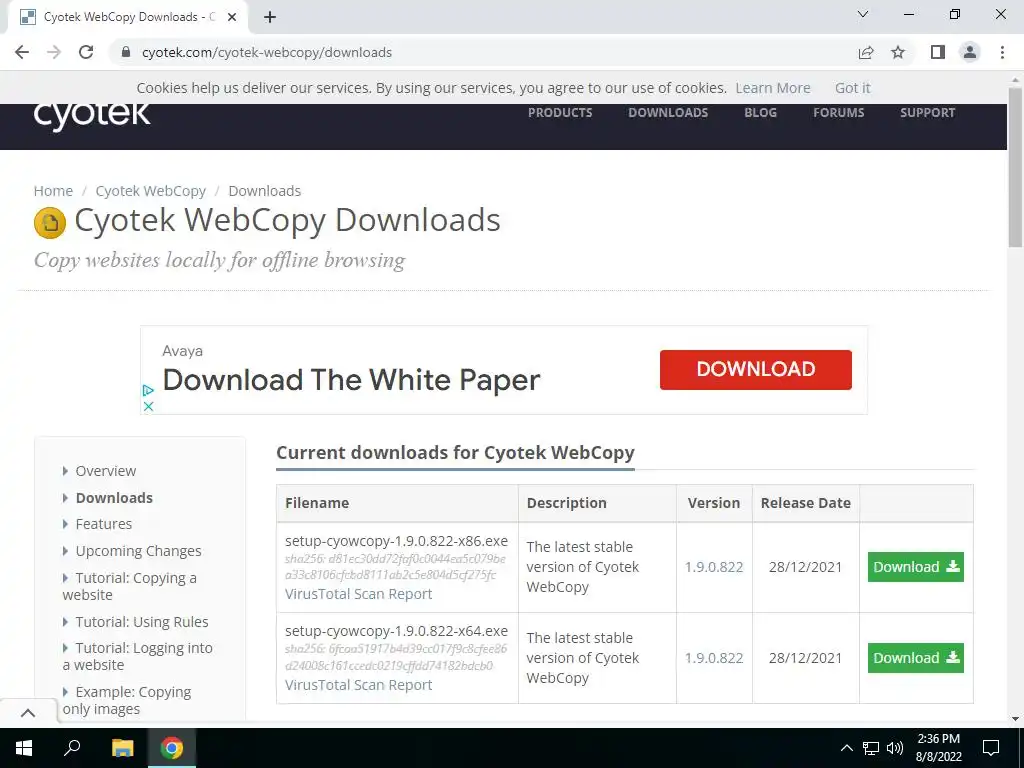Click the Downloads breadcrumb
This screenshot has height=768, width=1024.
(x=264, y=191)
